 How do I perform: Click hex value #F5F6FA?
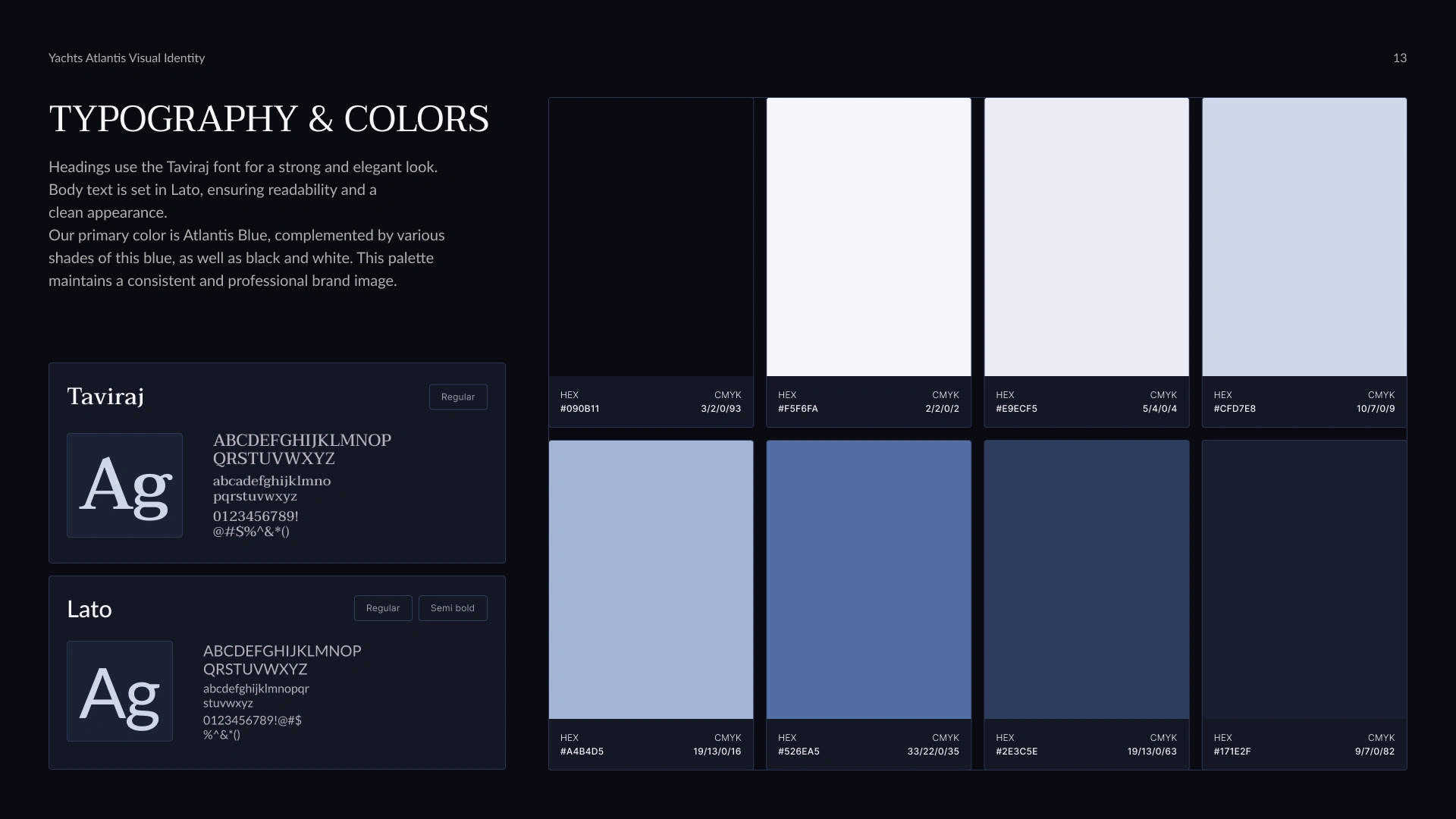click(x=798, y=409)
